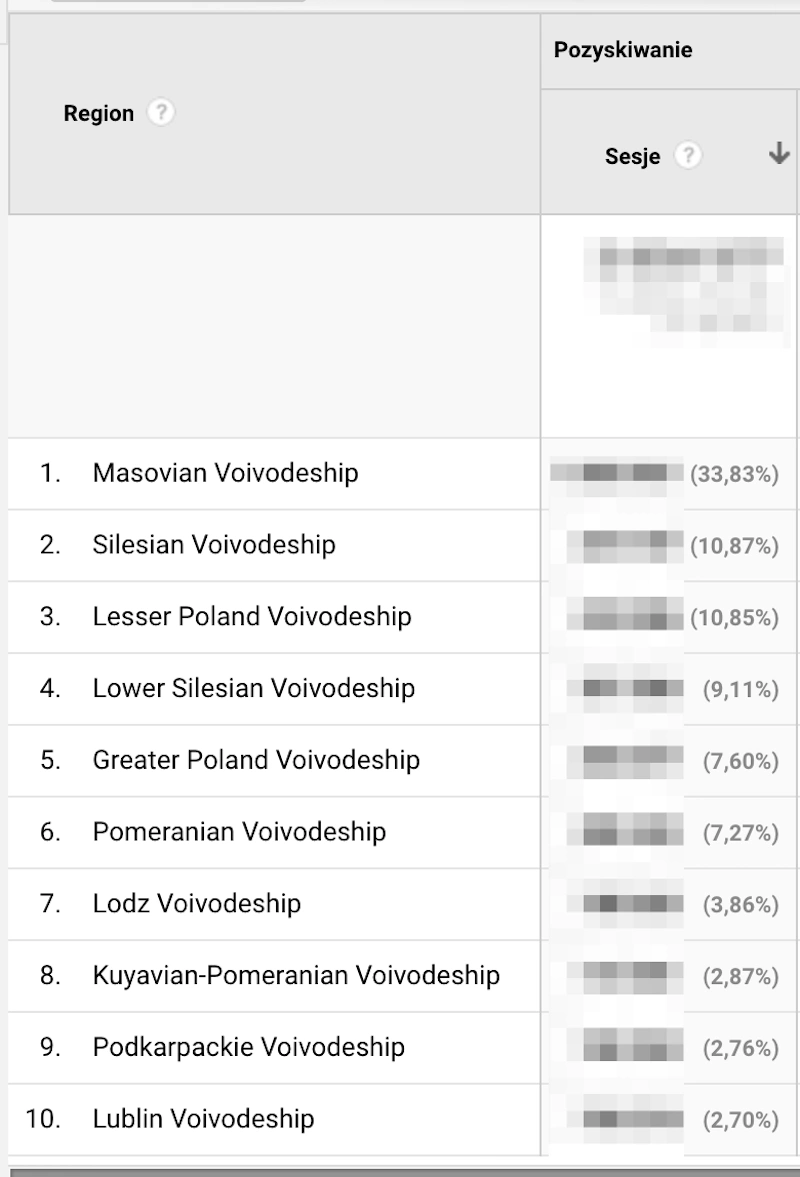This screenshot has width=800, height=1177.
Task: Click the 2,70% sessions value cell
Action: [x=668, y=1120]
